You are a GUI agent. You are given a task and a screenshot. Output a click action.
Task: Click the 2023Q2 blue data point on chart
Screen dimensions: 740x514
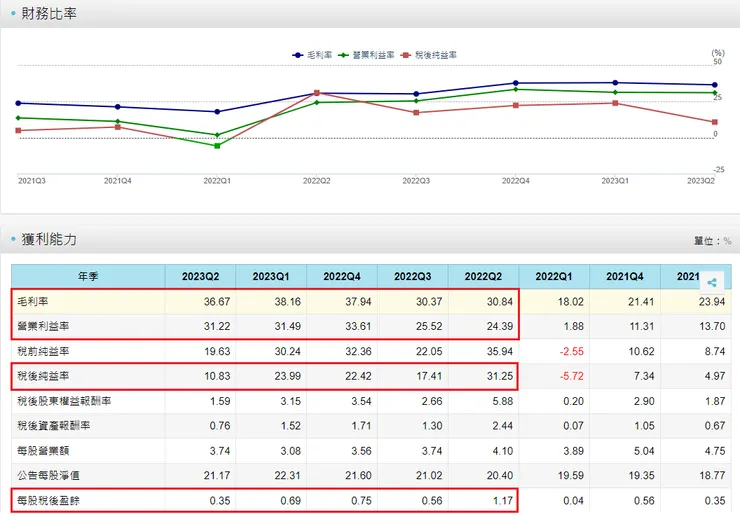pos(714,85)
